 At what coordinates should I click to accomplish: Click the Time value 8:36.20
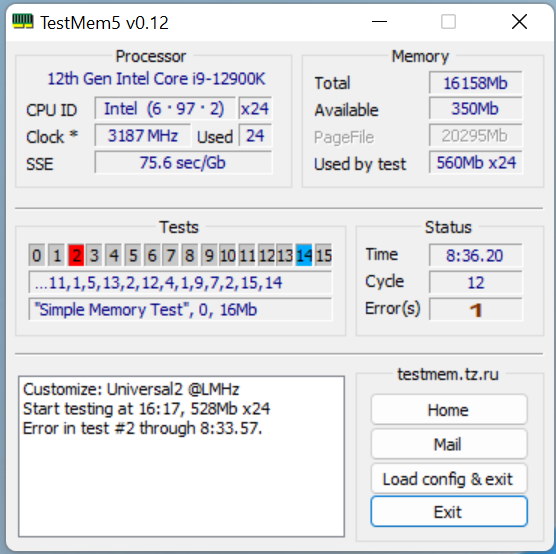(475, 255)
